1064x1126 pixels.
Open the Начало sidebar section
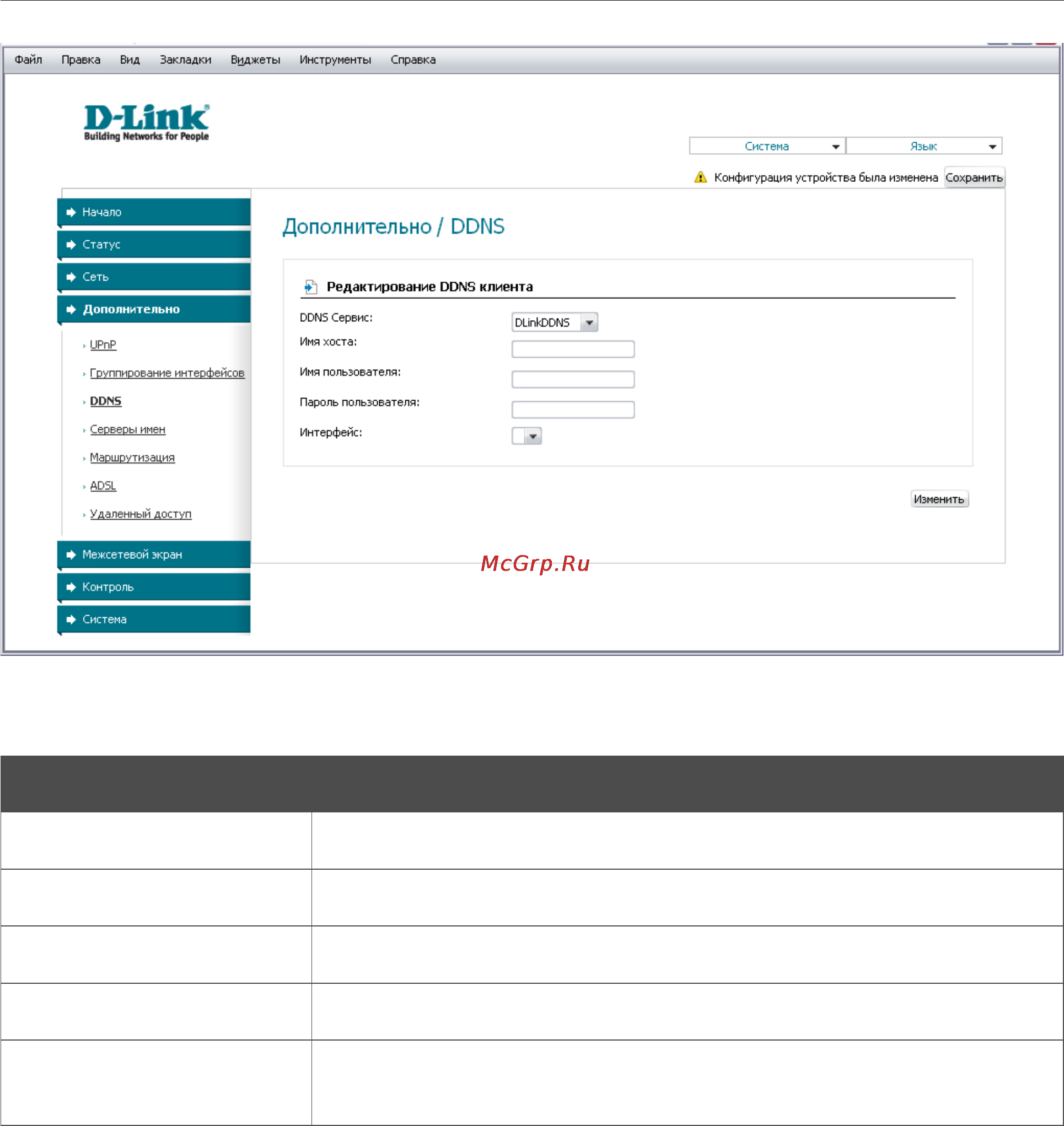154,212
